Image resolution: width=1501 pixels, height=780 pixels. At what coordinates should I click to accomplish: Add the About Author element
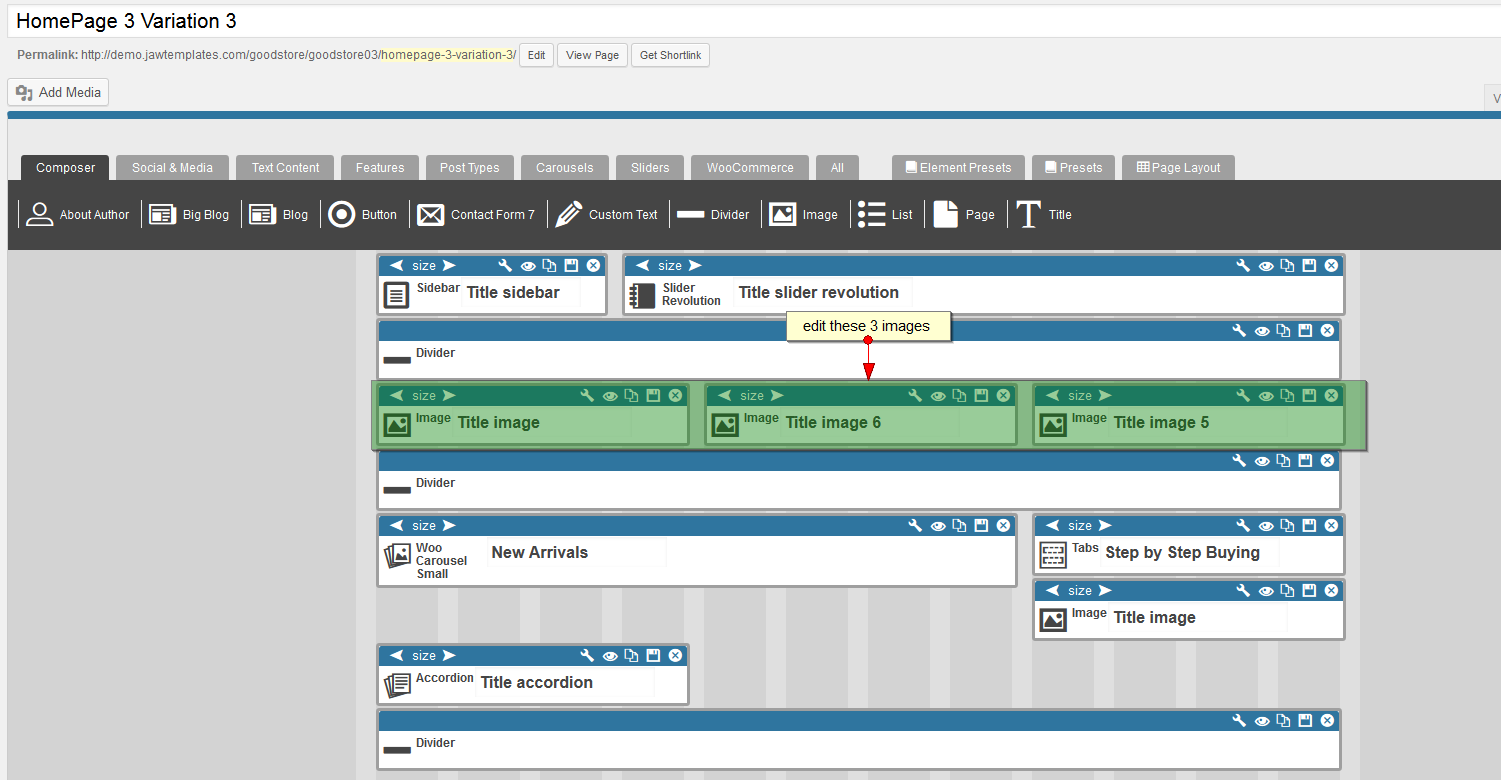pyautogui.click(x=78, y=215)
